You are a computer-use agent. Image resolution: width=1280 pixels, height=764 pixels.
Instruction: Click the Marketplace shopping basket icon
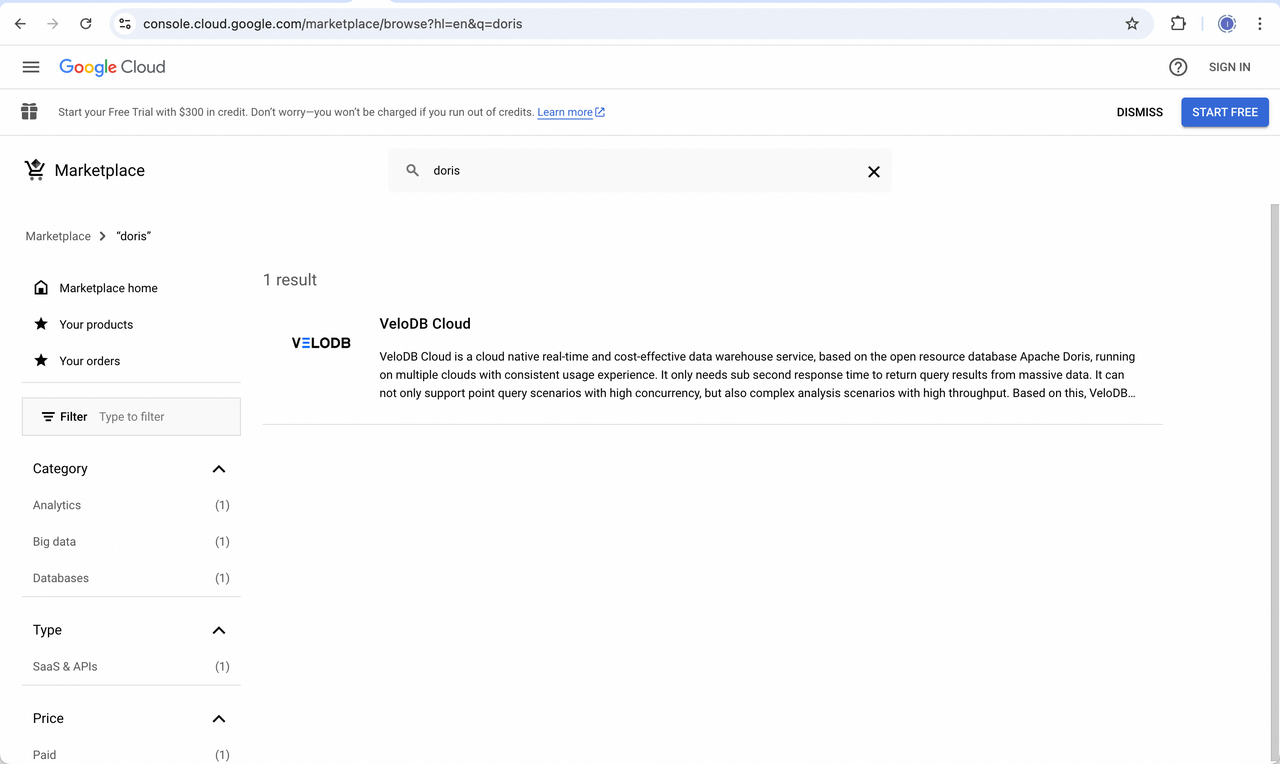[x=35, y=169]
